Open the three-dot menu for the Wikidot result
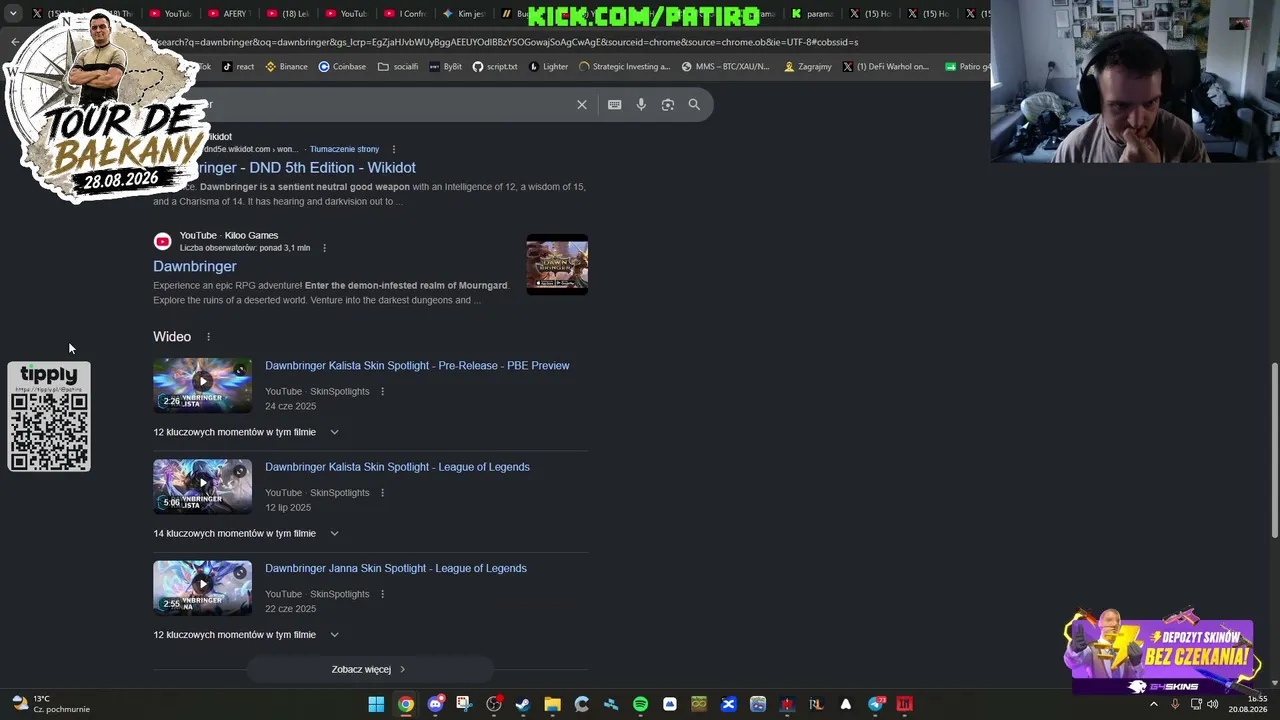The width and height of the screenshot is (1280, 720). point(393,149)
